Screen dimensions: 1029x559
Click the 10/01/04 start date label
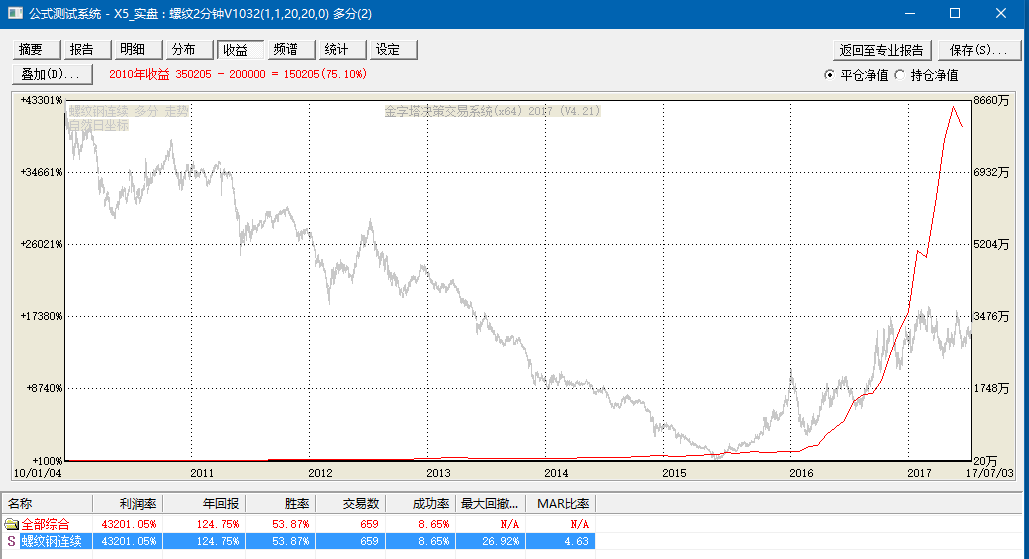coord(37,473)
